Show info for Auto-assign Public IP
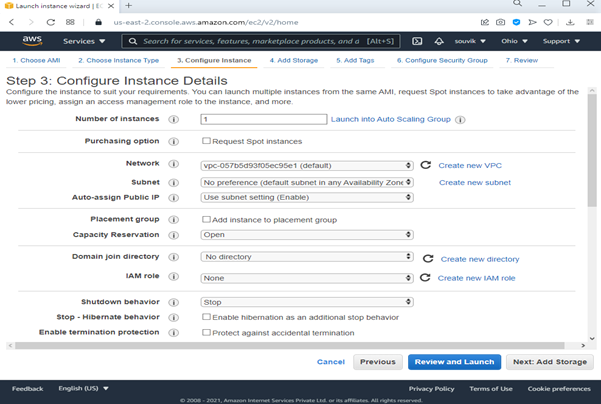The width and height of the screenshot is (601, 404). [x=174, y=198]
